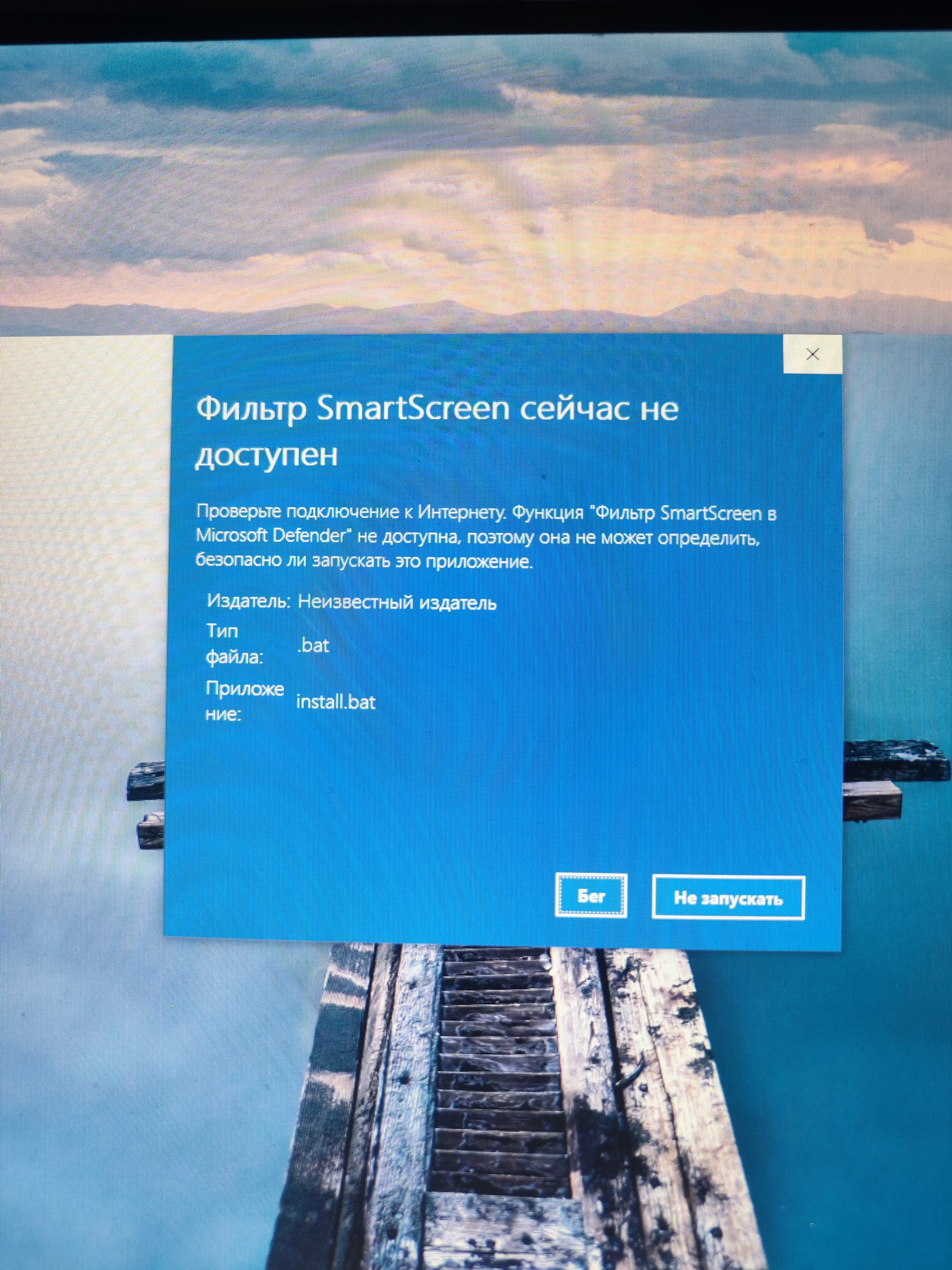Click the word "доступен" in the title
952x1270 pixels.
click(x=266, y=455)
